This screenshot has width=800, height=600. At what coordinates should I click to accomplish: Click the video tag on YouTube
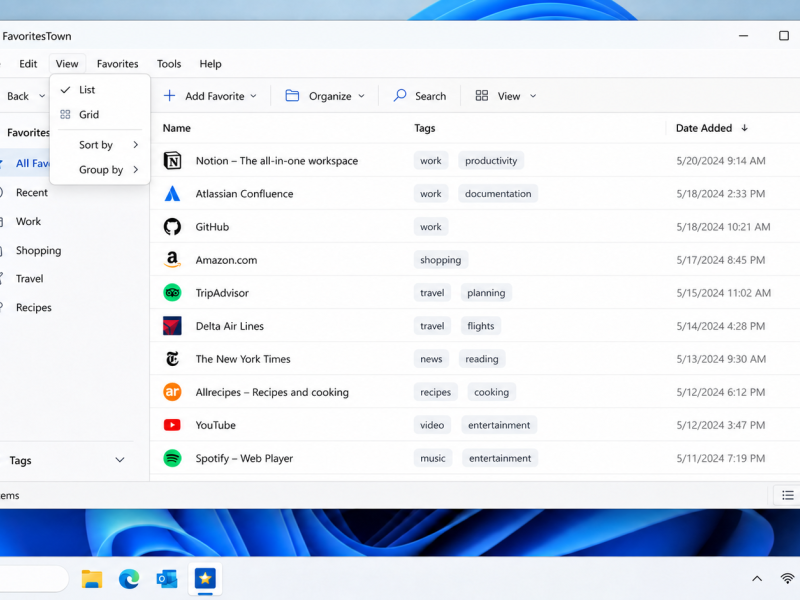pos(432,425)
